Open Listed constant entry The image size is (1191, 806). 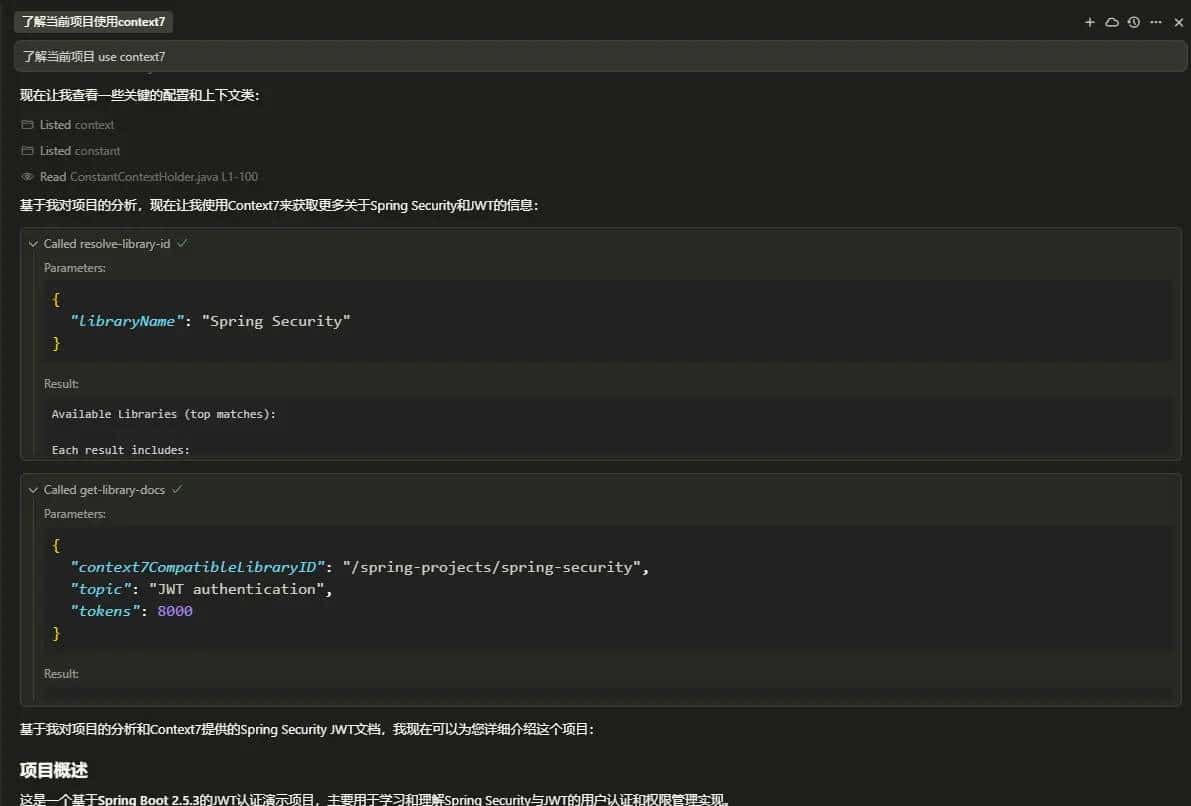80,150
